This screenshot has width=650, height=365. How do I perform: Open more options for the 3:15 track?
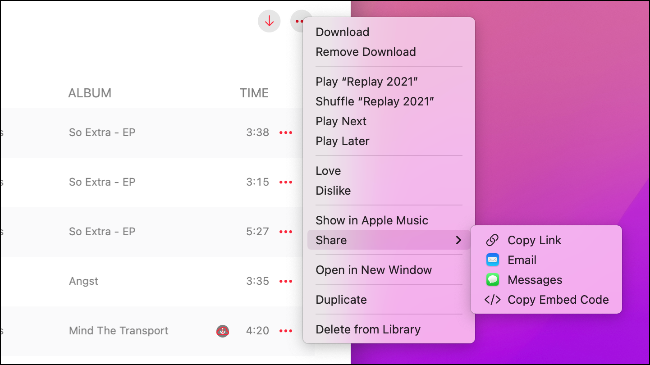(x=286, y=182)
